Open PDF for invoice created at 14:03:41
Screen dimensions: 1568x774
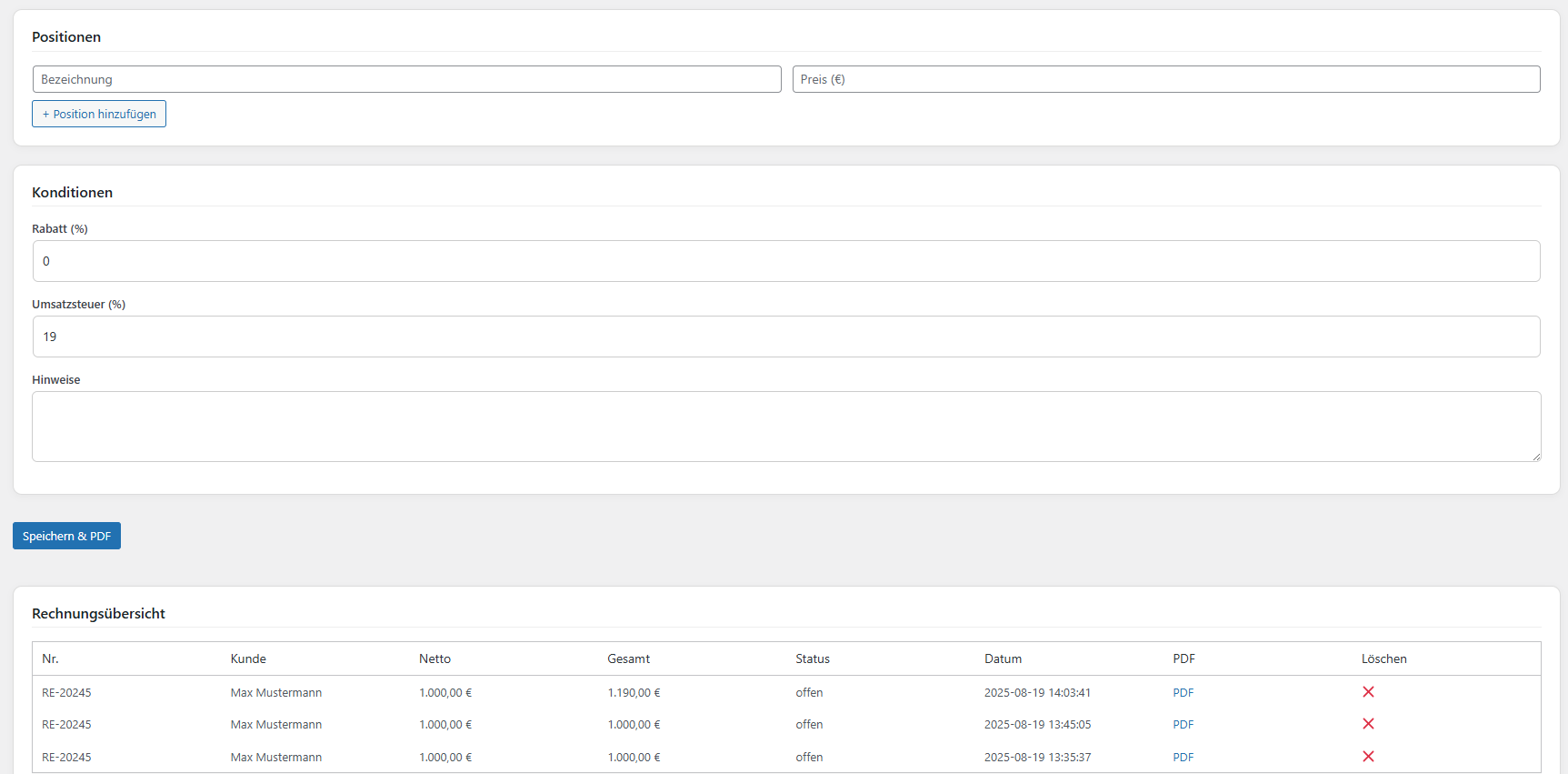[1183, 693]
